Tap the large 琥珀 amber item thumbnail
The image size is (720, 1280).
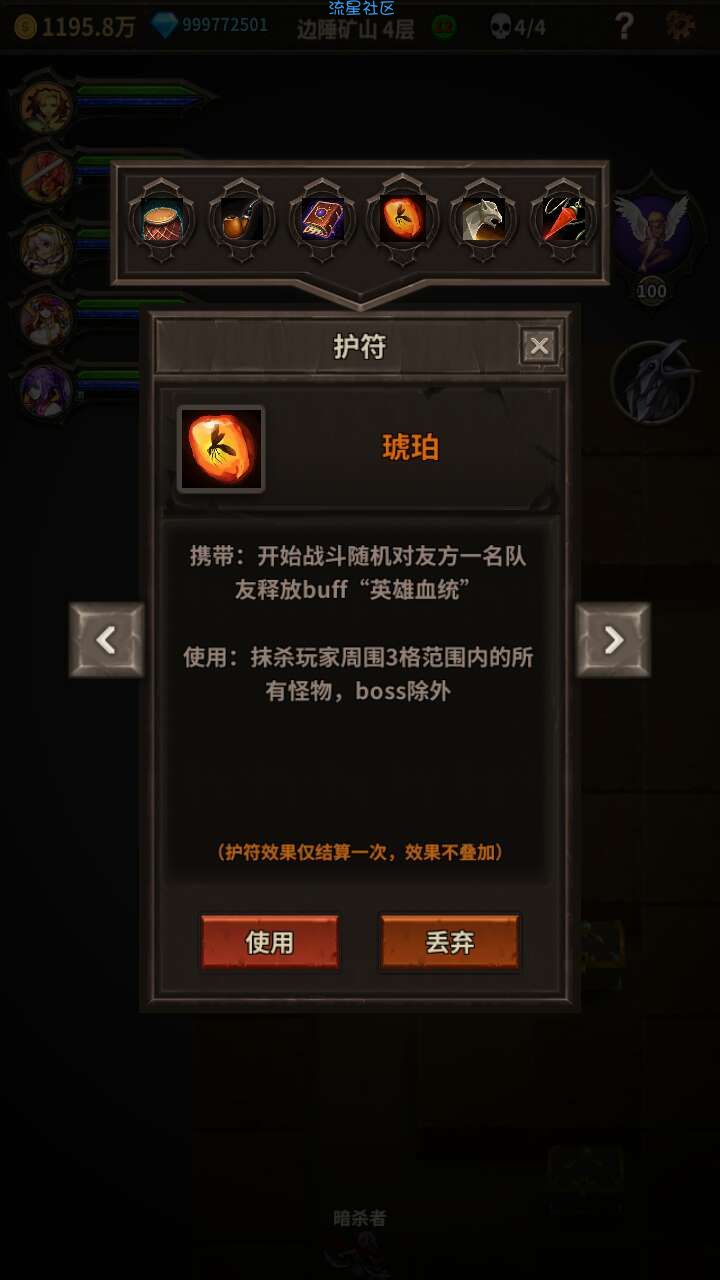point(221,449)
